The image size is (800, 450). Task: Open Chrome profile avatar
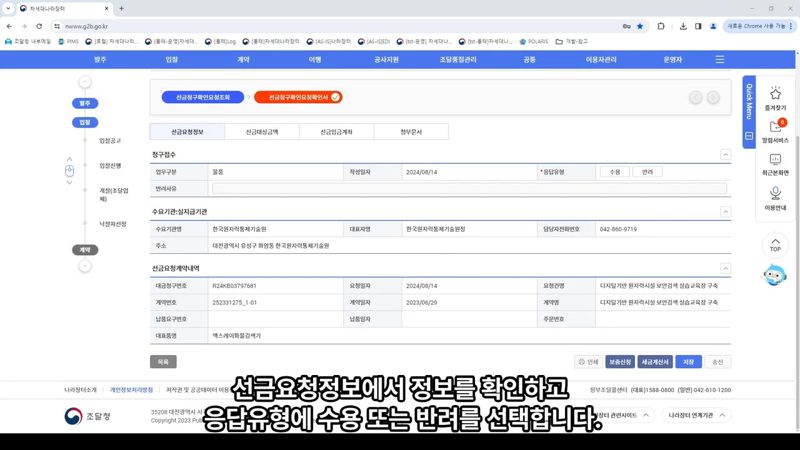713,26
